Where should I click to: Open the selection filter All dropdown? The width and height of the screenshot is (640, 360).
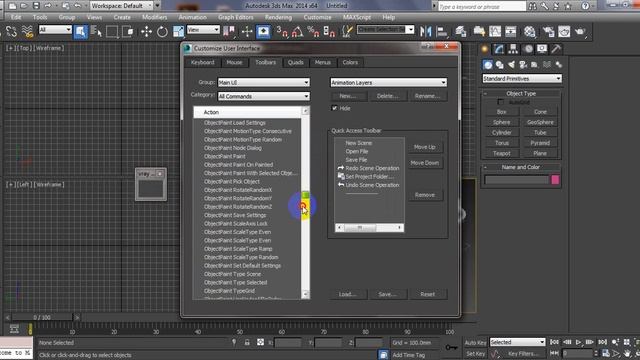(x=55, y=29)
